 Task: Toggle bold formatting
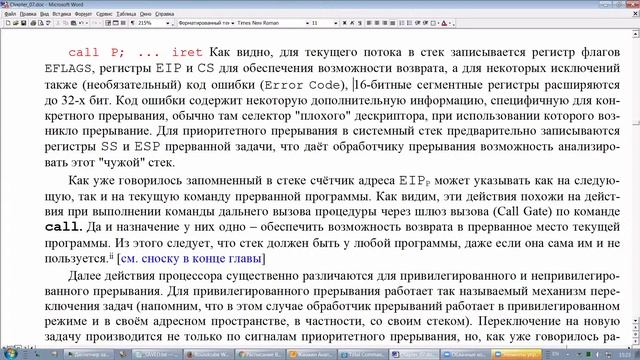[344, 23]
